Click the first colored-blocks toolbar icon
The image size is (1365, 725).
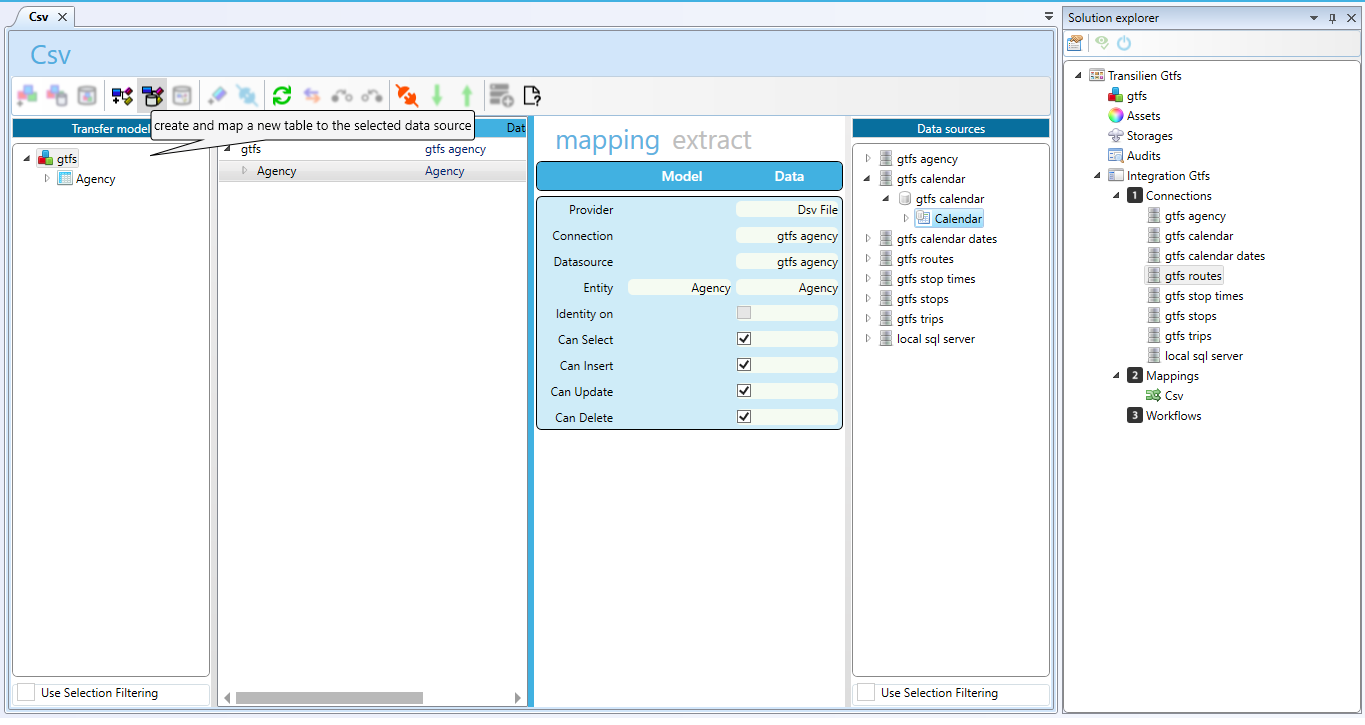click(27, 95)
